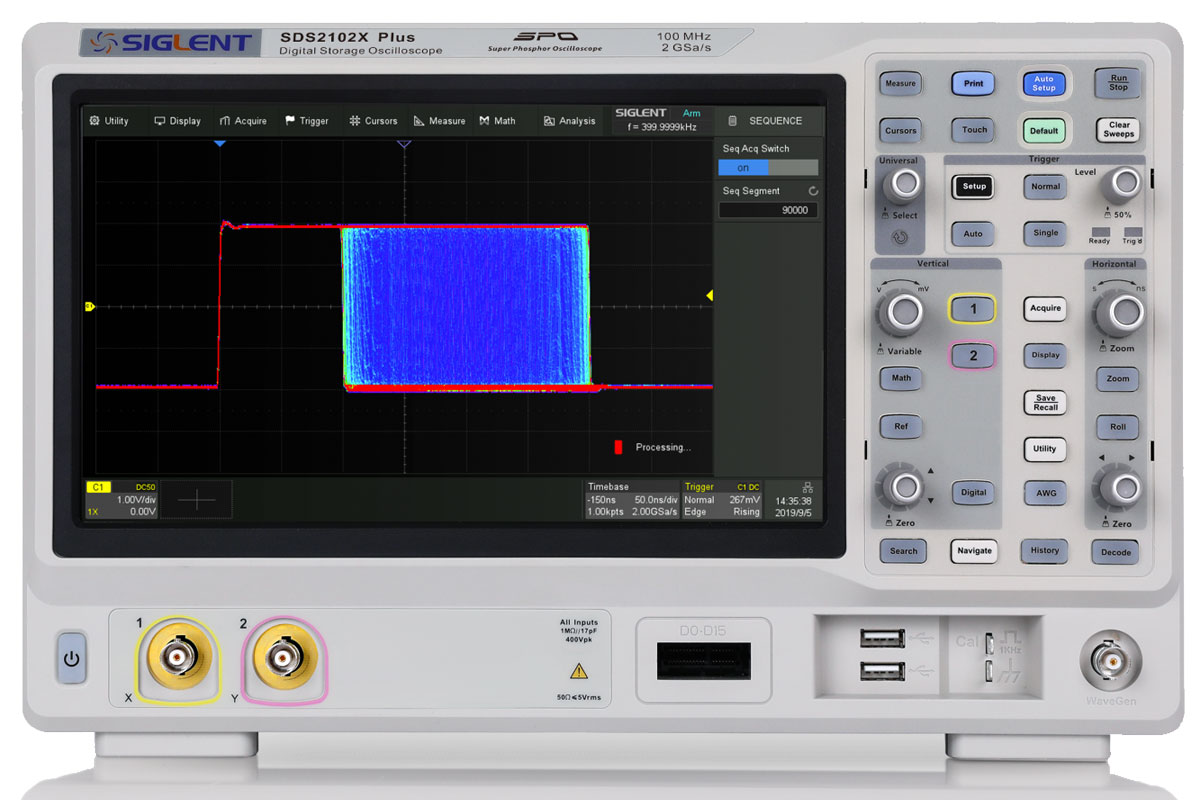
Task: Push the trigger Level knob
Action: (1126, 183)
